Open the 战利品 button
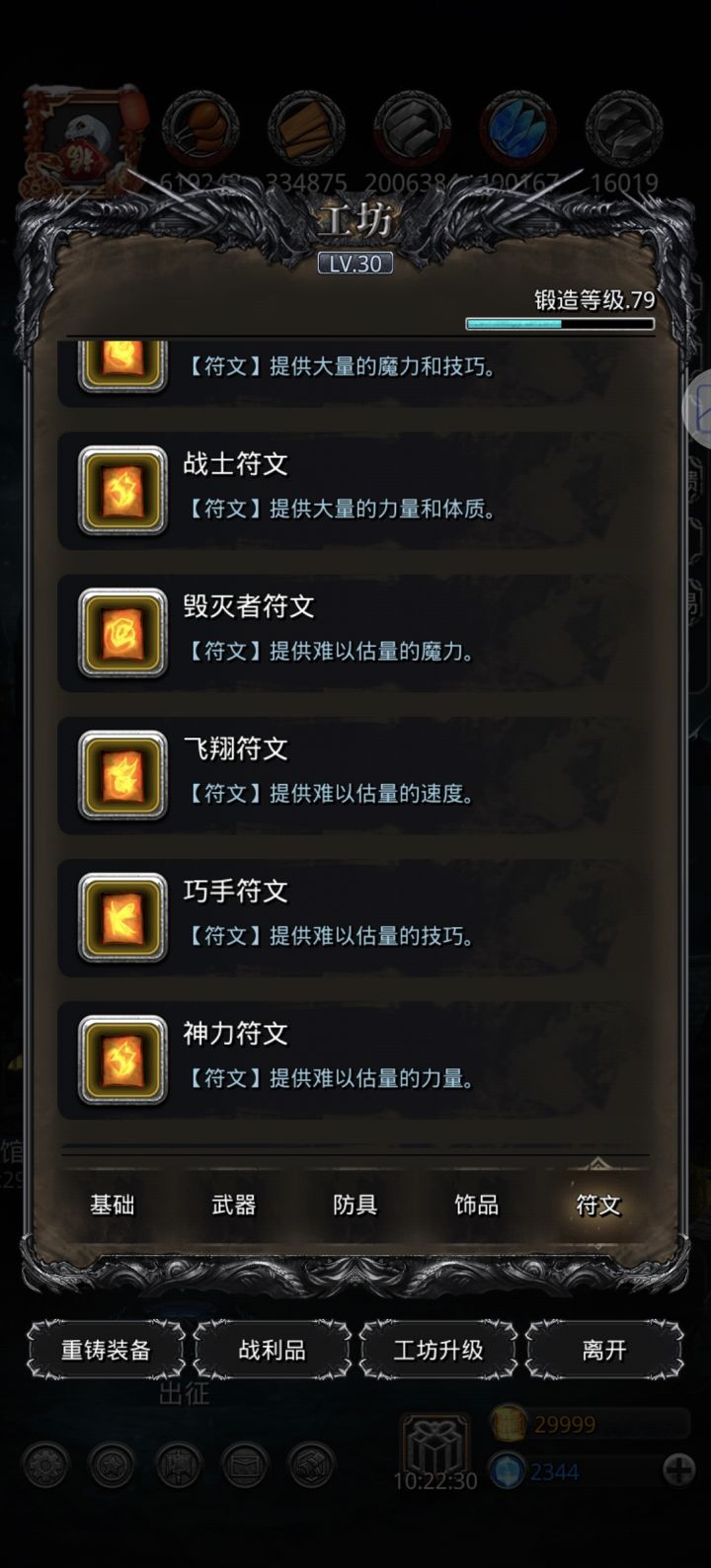 272,1350
